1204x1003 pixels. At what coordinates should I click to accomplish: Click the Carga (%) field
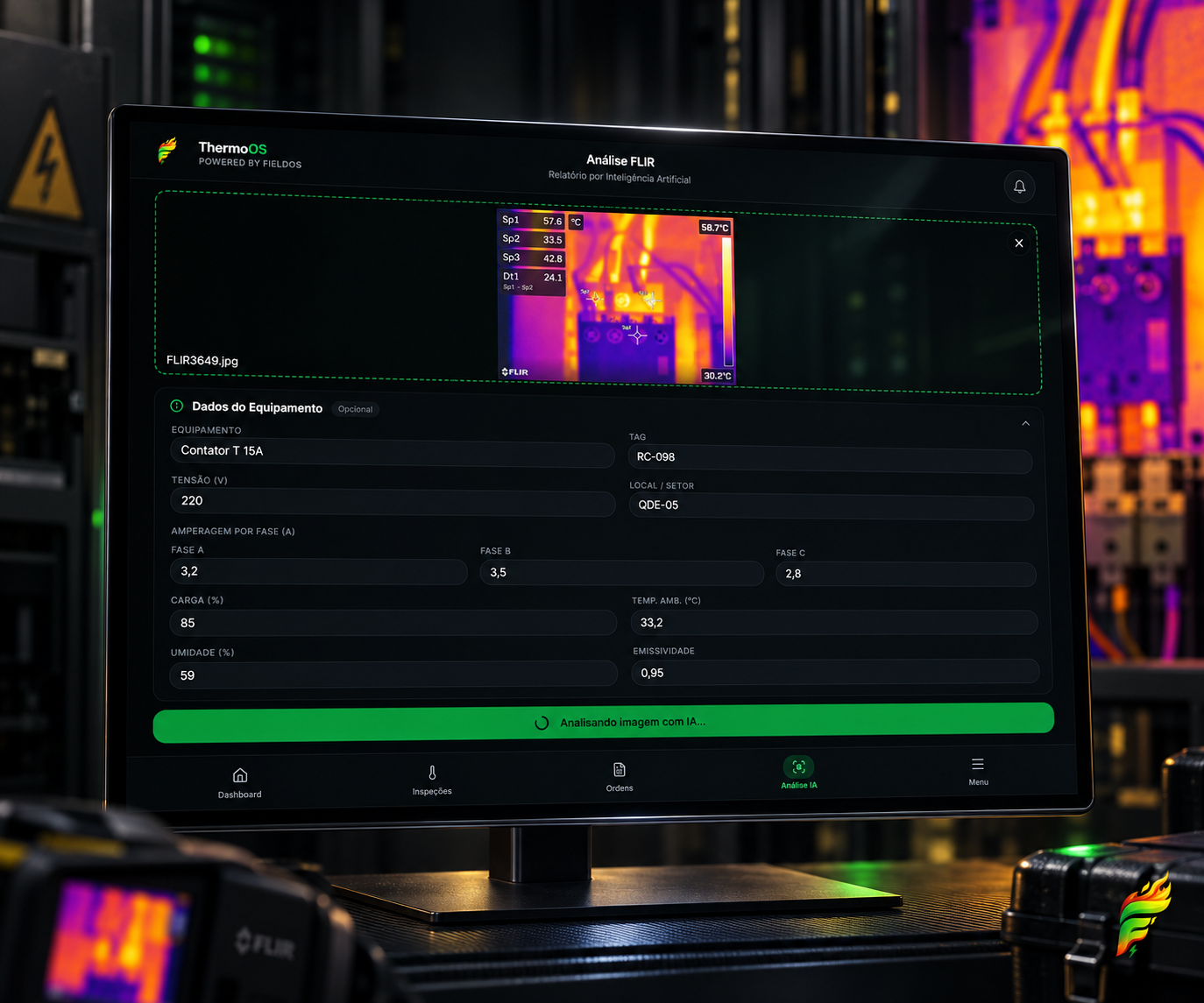tap(393, 623)
